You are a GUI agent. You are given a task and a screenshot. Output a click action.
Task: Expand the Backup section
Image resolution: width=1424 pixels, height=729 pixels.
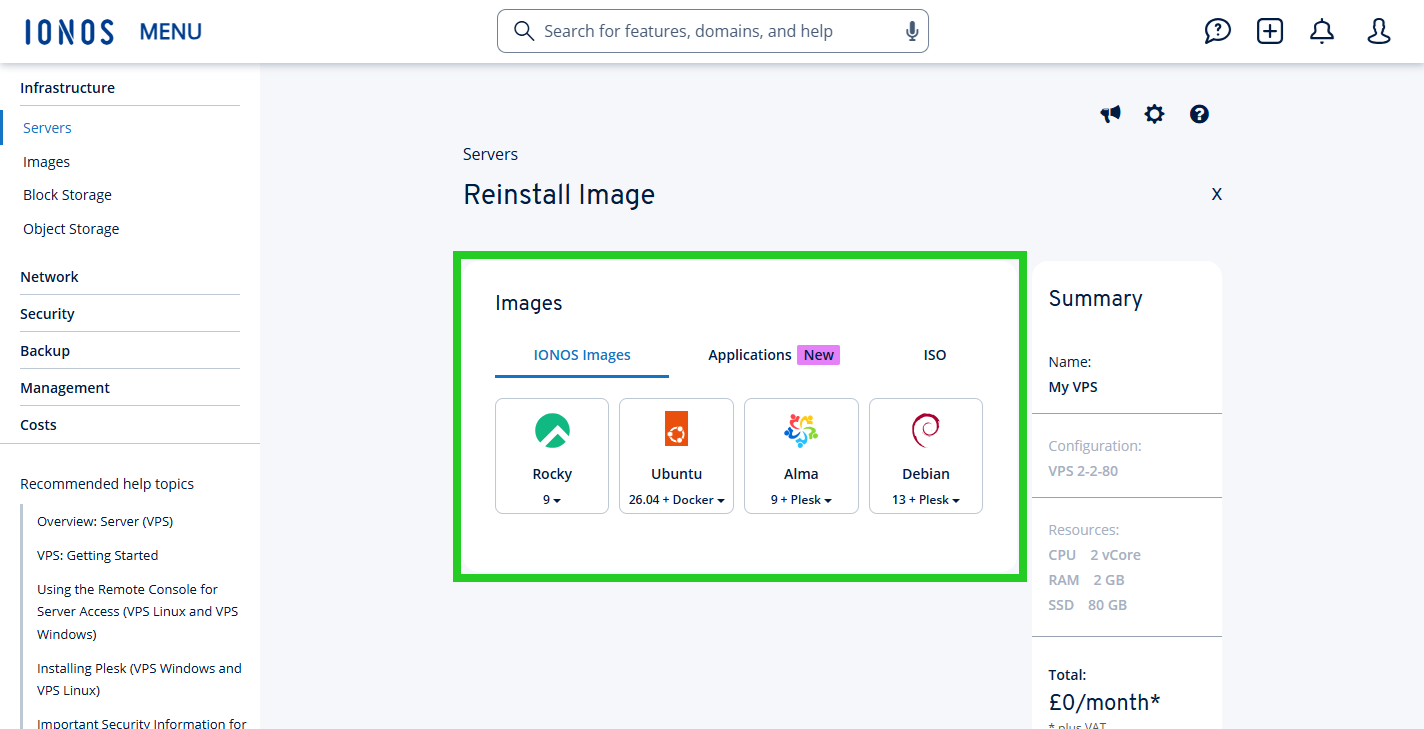(130, 351)
